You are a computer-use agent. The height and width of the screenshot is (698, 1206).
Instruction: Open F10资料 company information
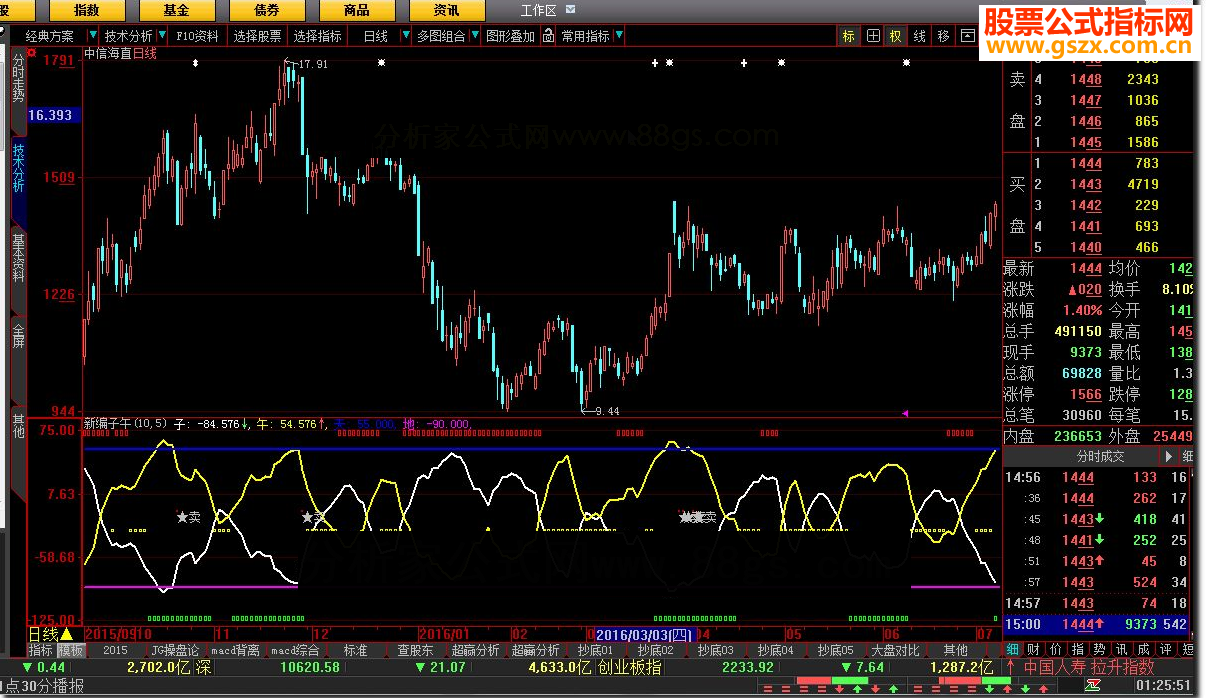pos(197,36)
